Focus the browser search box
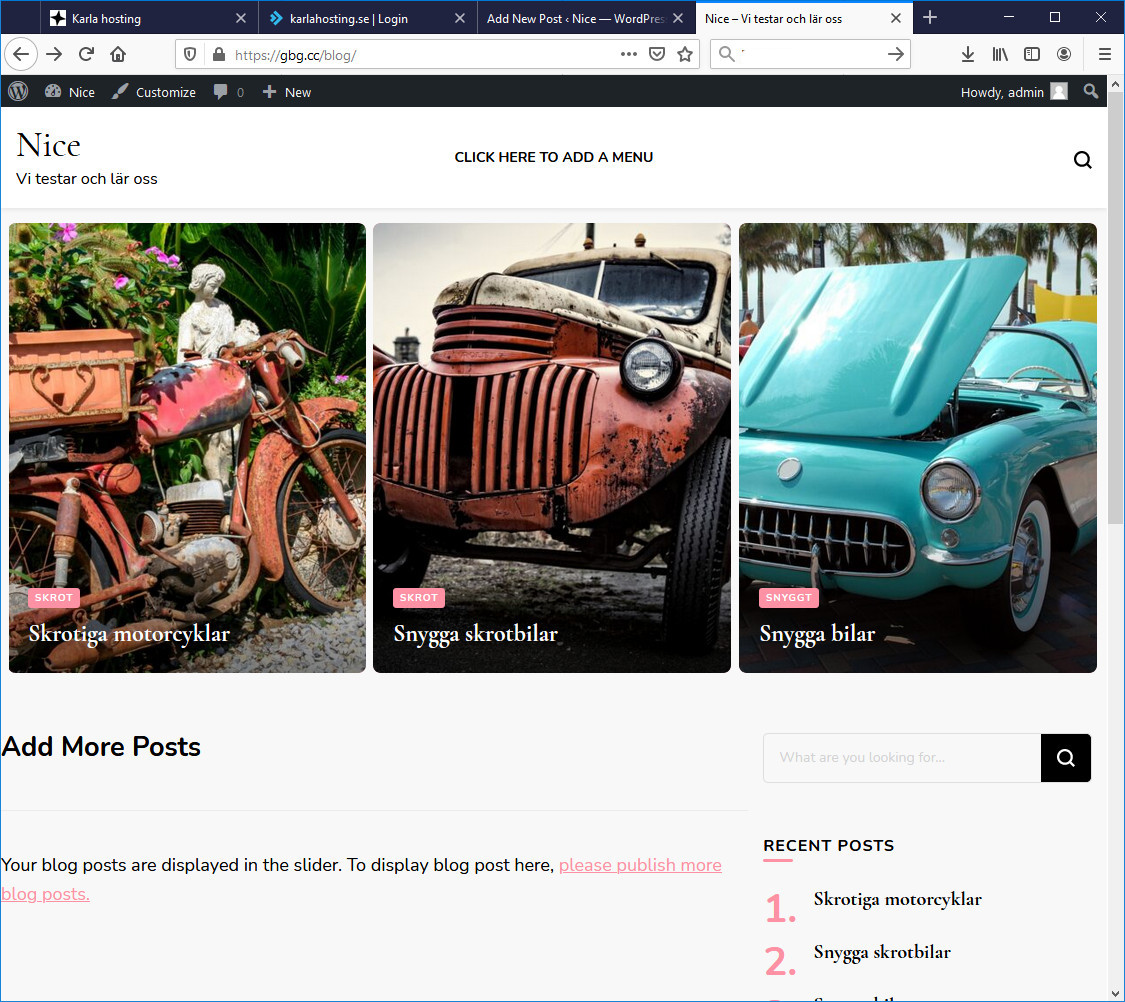The image size is (1125, 1002). 810,54
